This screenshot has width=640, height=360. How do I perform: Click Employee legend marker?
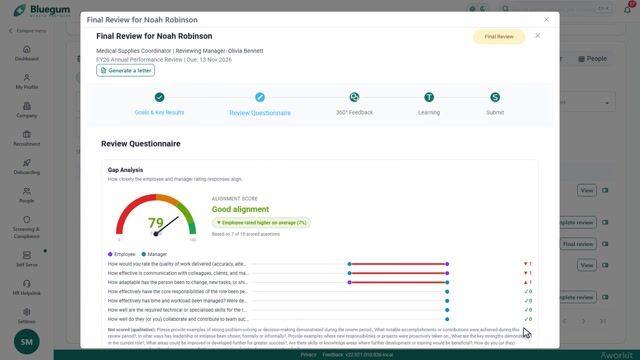tap(110, 254)
